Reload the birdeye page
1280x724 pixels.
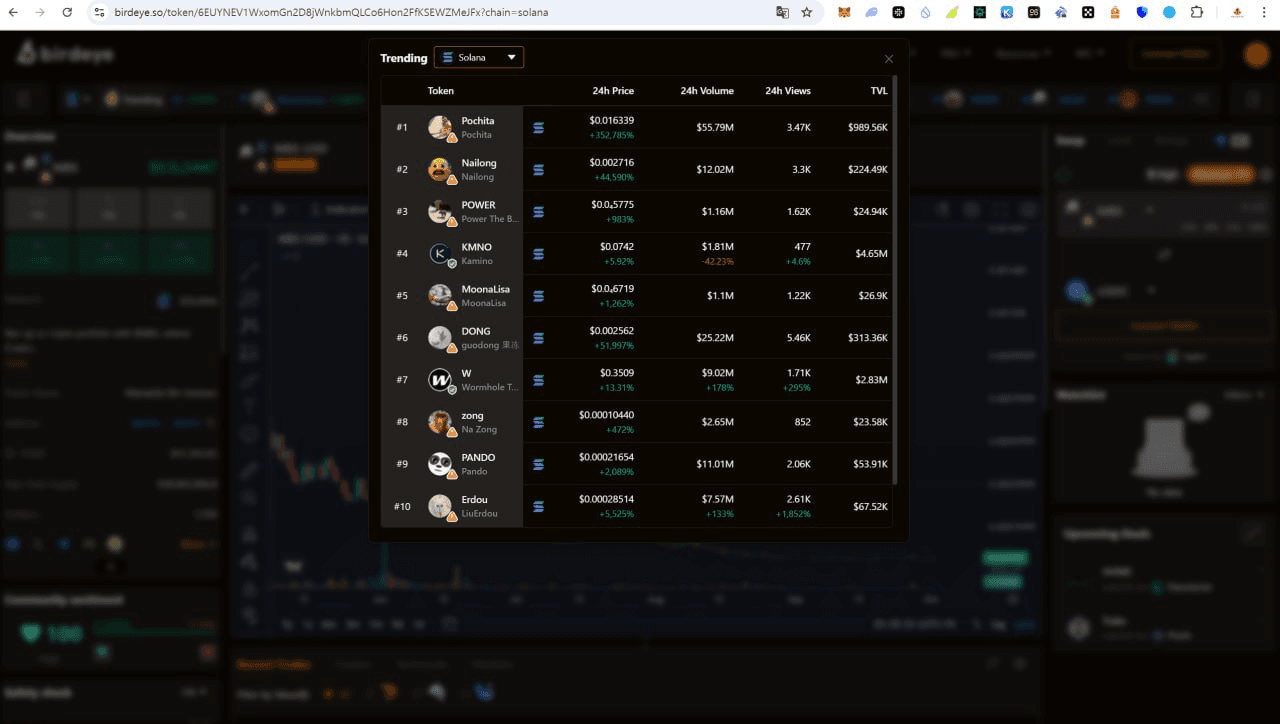67,12
